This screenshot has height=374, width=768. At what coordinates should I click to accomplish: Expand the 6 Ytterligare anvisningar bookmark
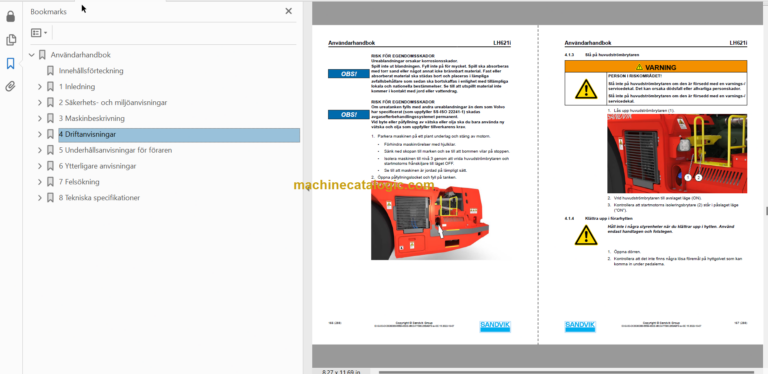40,166
